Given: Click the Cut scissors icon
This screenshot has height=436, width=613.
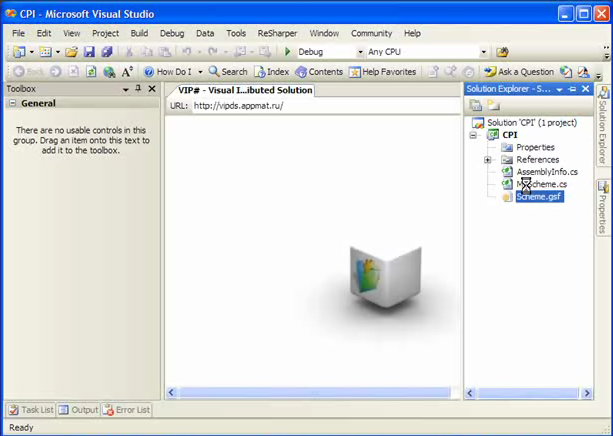Looking at the screenshot, I should [x=129, y=52].
